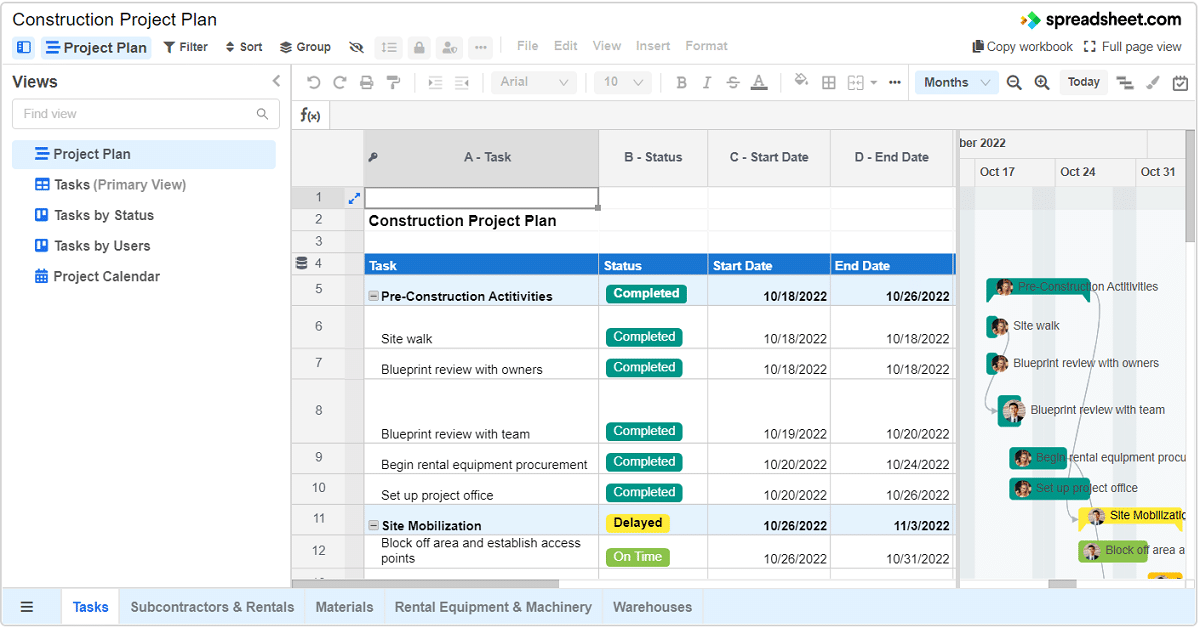Click the row height icon

[389, 47]
